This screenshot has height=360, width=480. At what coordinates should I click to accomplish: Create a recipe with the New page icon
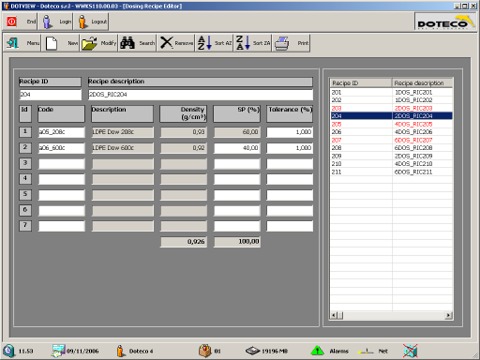click(x=51, y=43)
